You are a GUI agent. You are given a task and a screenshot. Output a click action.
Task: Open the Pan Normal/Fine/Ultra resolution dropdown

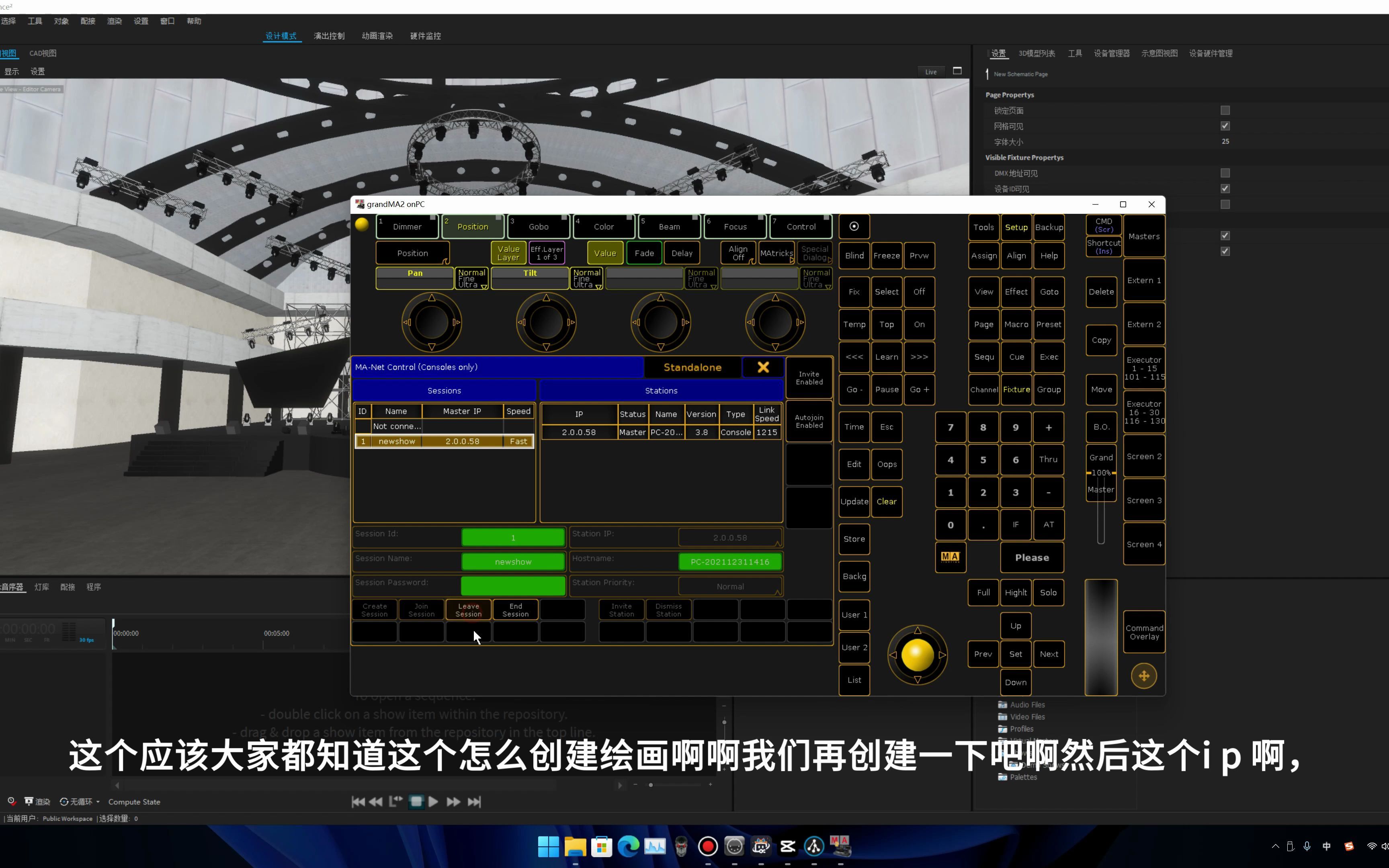click(x=471, y=279)
